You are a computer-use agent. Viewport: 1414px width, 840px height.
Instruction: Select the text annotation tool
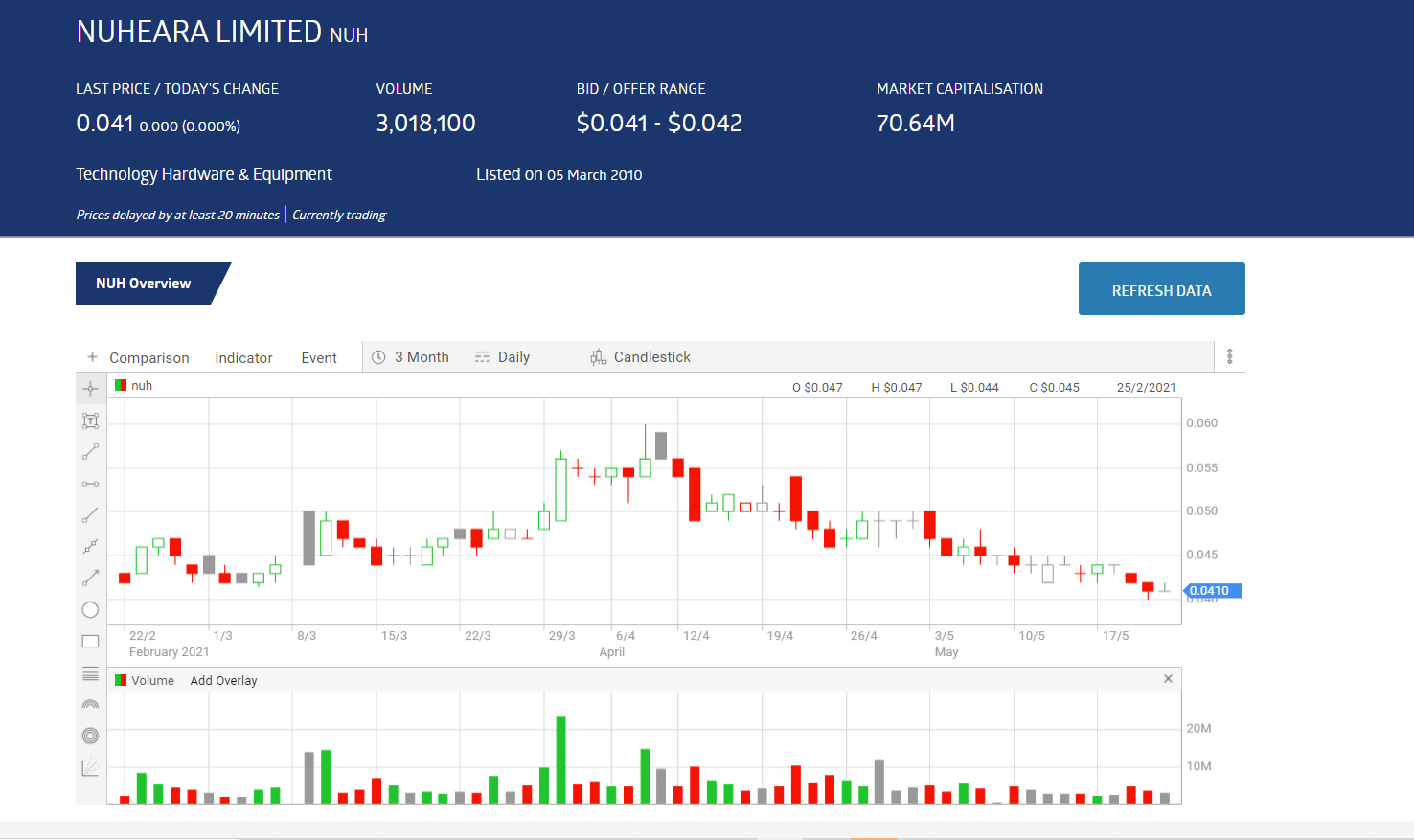[90, 420]
